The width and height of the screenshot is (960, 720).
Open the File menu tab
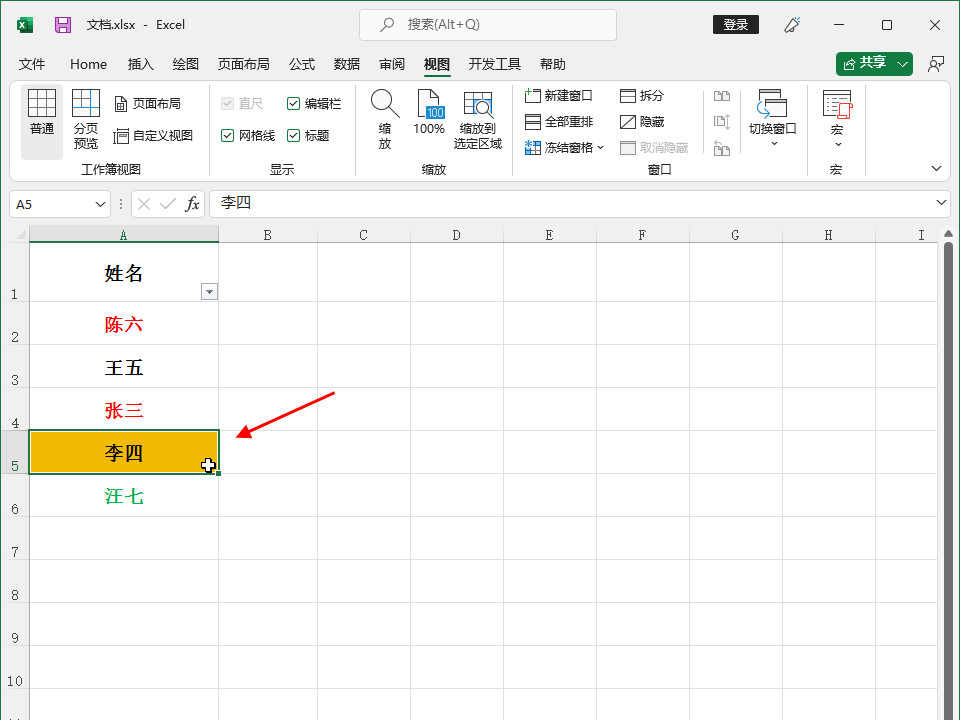32,64
